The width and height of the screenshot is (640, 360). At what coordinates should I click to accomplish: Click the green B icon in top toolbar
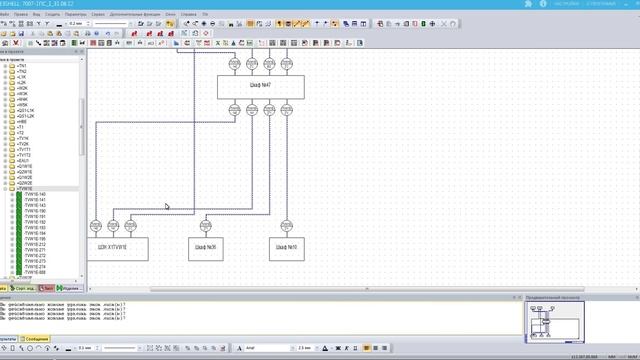(423, 24)
